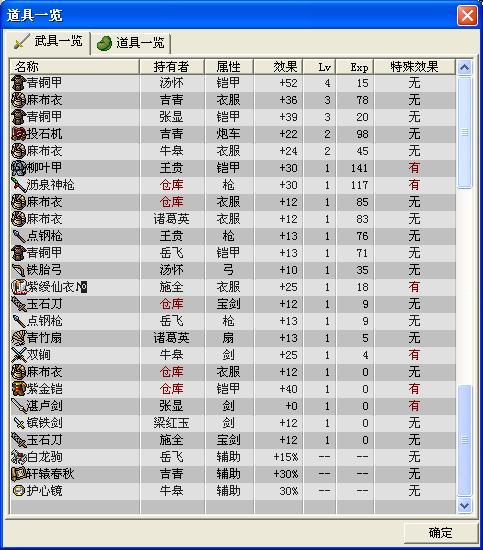
Task: Click the 沥泉神枪 spear icon
Action: pyautogui.click(x=19, y=185)
